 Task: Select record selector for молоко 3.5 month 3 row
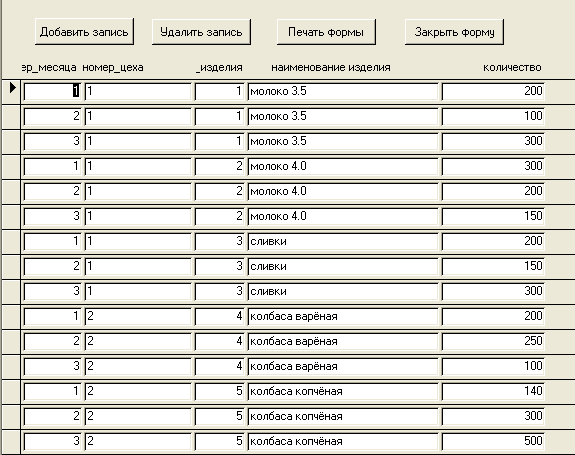click(x=11, y=142)
